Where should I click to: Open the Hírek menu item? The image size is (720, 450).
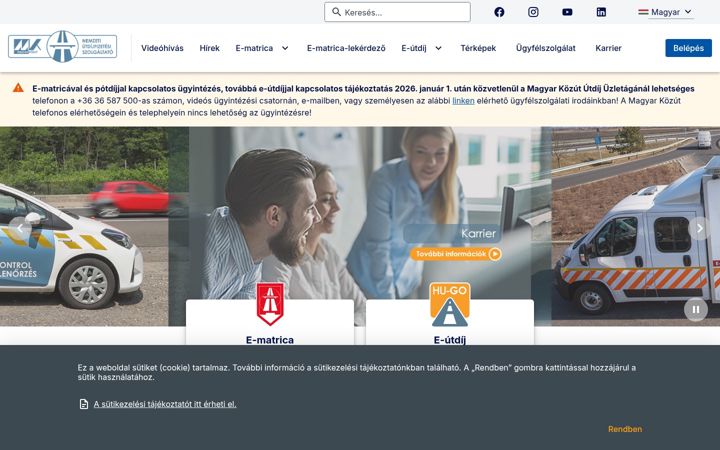pos(209,48)
